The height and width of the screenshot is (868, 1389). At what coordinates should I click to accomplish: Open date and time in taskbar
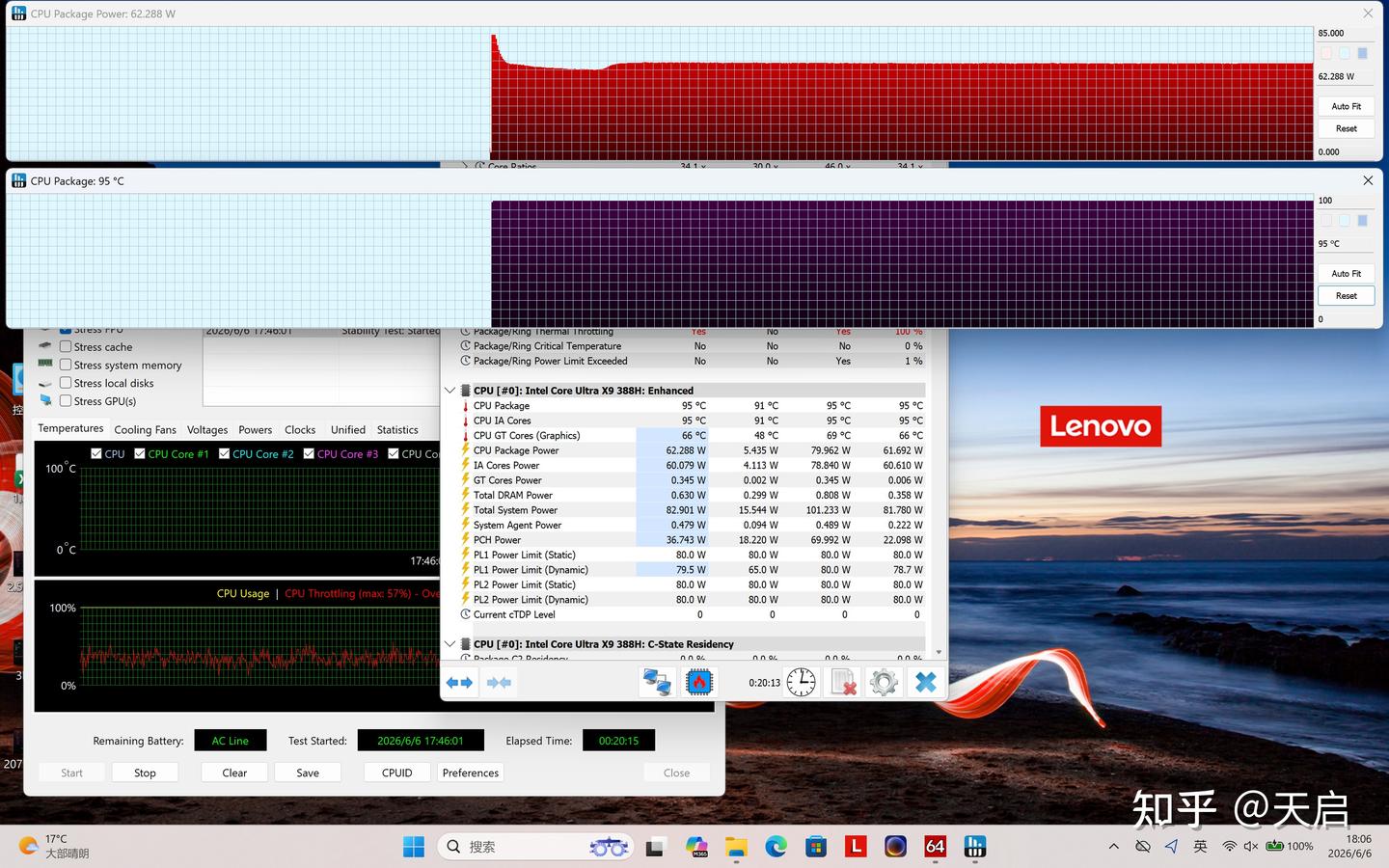1349,846
